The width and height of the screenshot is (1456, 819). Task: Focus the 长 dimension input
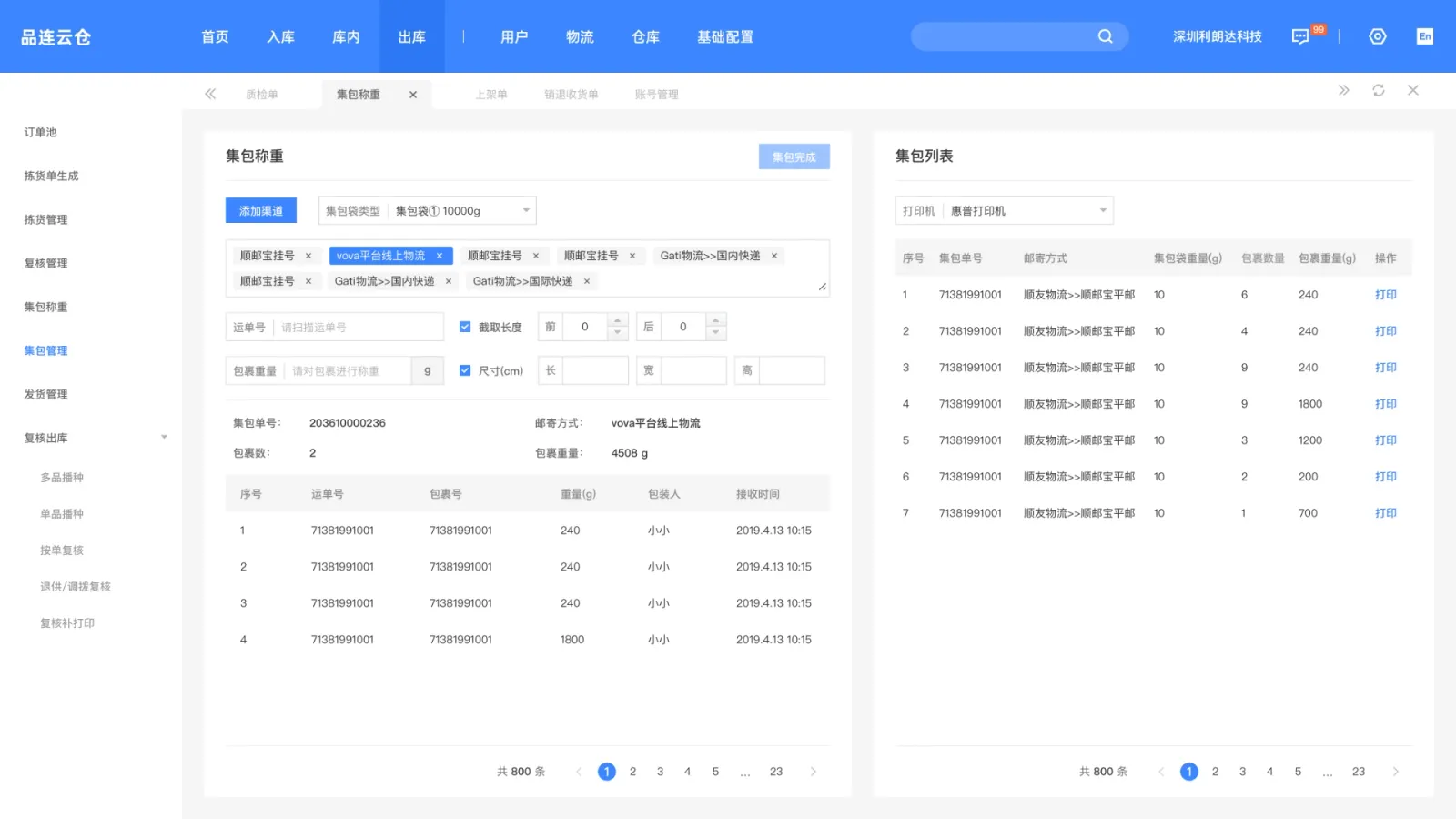pos(596,370)
